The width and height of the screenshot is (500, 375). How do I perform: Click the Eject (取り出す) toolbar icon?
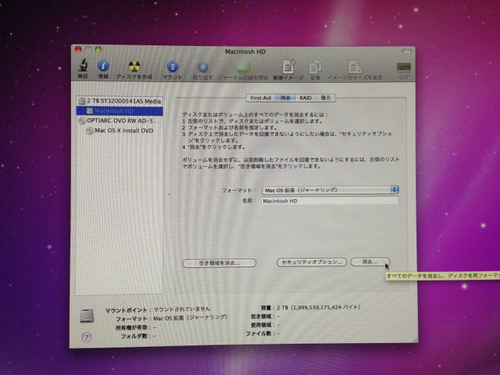[203, 67]
